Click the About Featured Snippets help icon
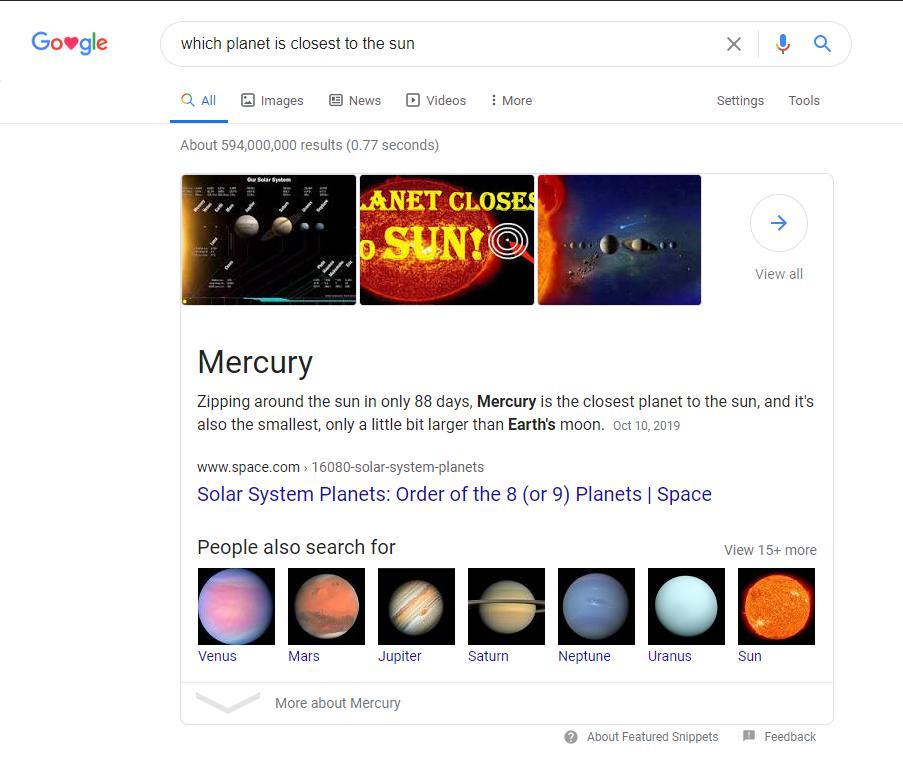 pyautogui.click(x=571, y=737)
